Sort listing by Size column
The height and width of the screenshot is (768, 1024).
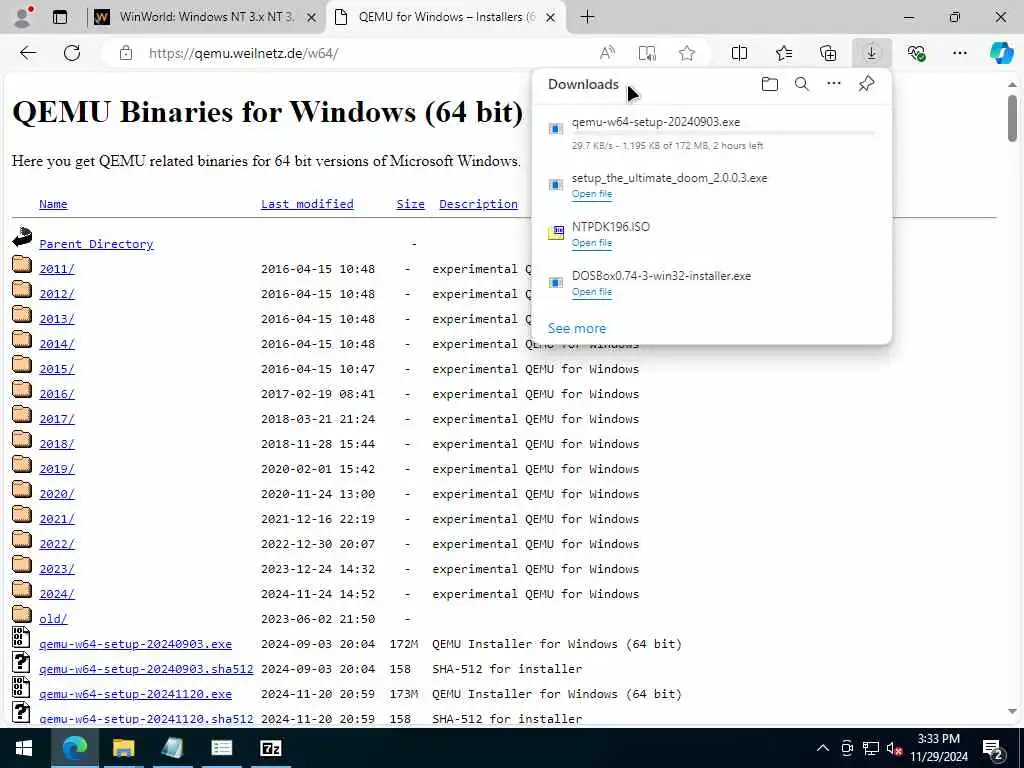tap(410, 204)
